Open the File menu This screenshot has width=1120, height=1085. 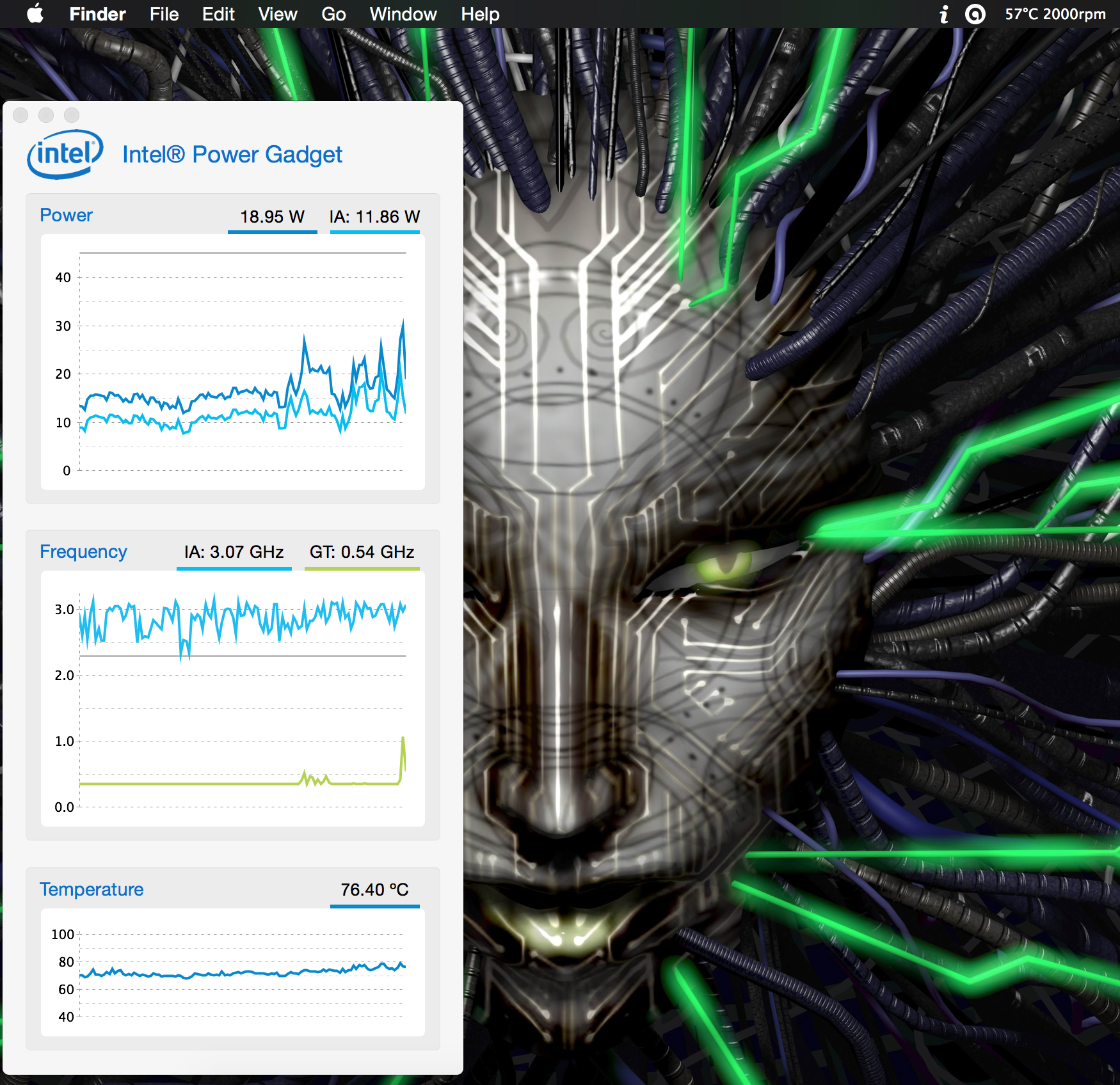click(164, 14)
